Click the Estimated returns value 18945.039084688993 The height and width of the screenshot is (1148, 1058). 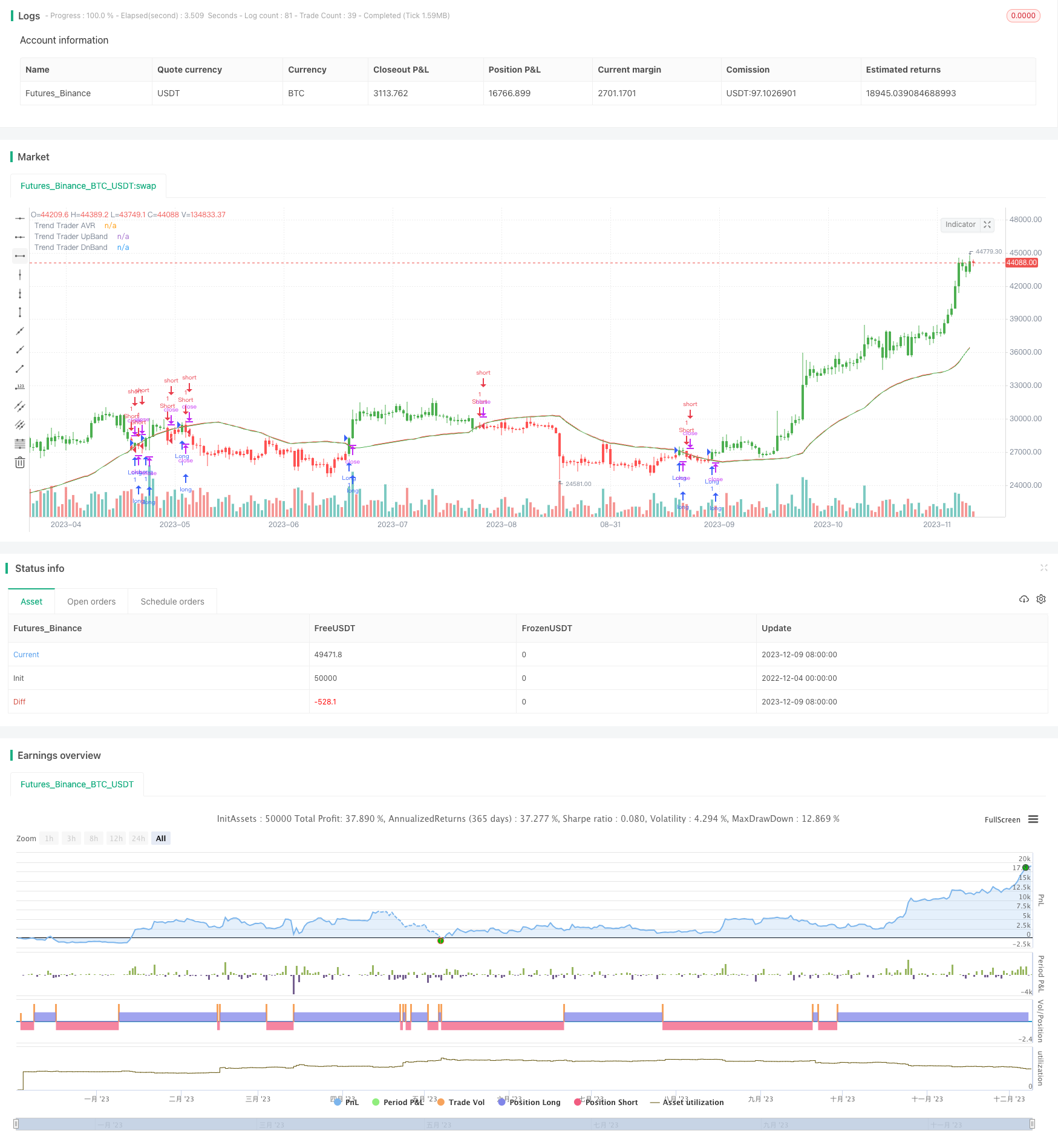pyautogui.click(x=911, y=93)
